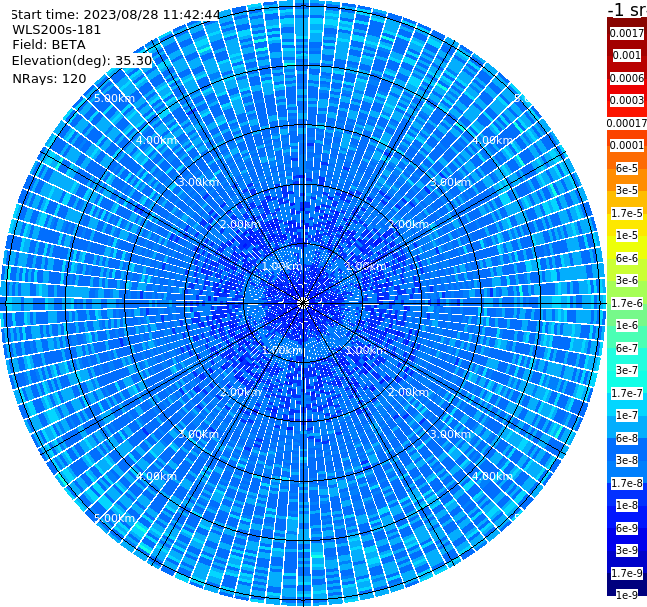
Task: Select the lower-right 3.00km range label
Action: tap(451, 434)
